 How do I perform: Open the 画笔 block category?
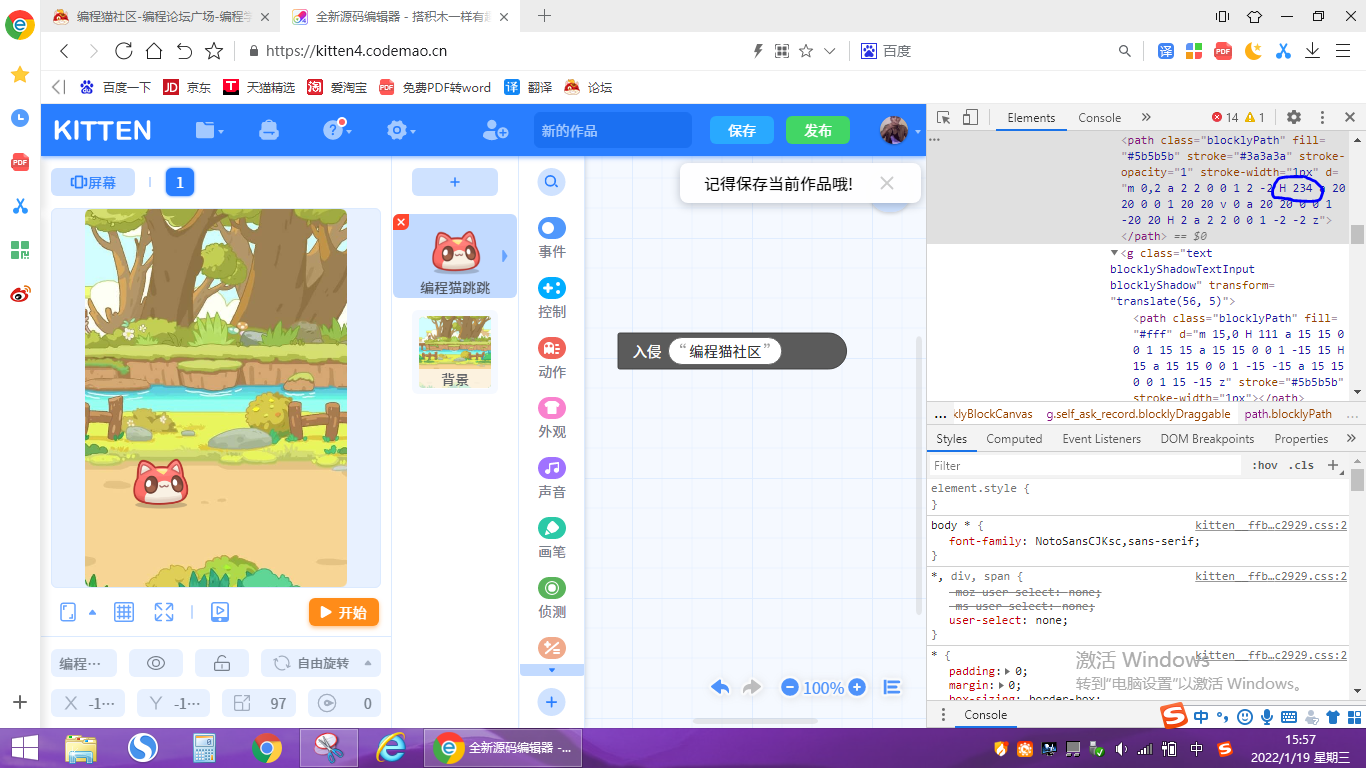[x=552, y=538]
